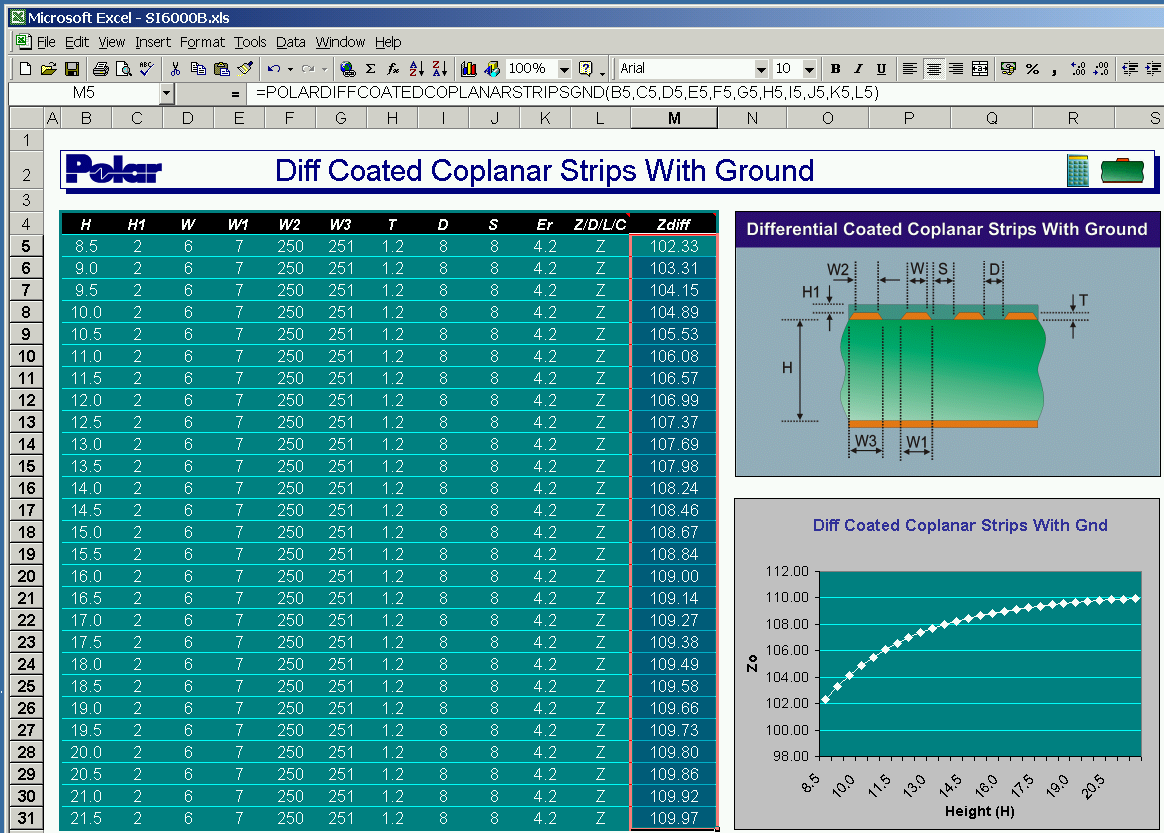Open the Data menu
This screenshot has height=833, width=1164.
coord(291,42)
